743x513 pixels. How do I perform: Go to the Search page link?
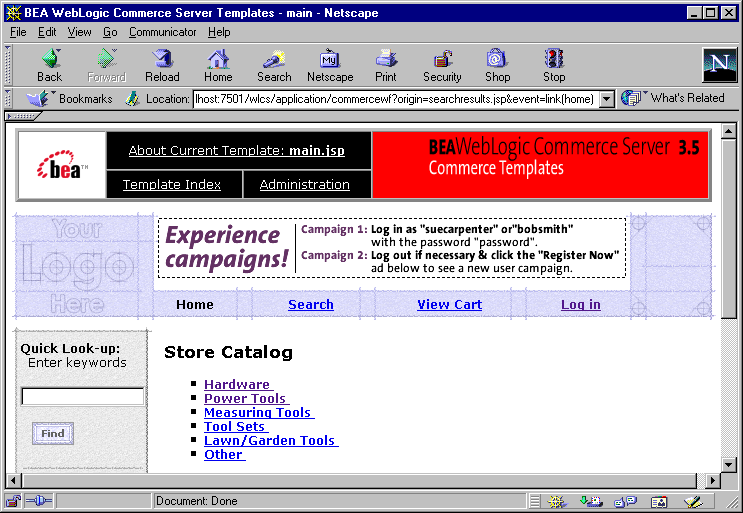point(311,305)
